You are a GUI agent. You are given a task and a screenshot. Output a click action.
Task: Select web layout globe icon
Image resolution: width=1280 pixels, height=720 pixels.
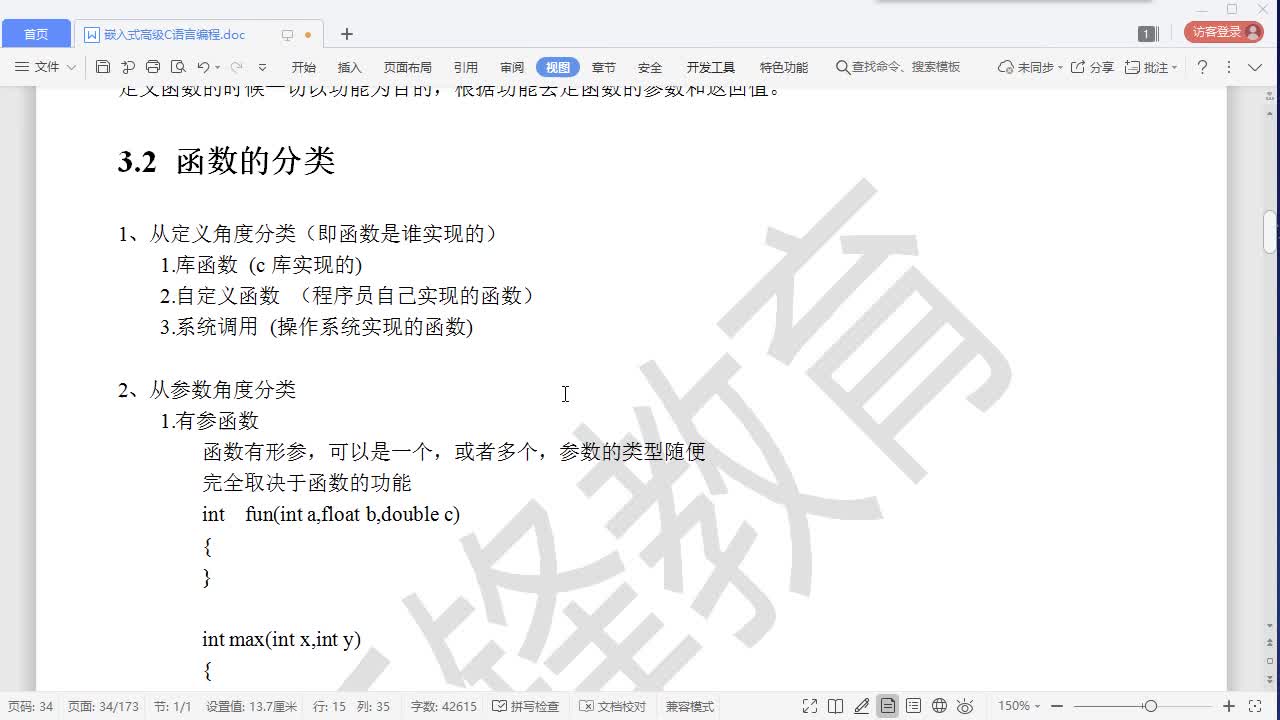tap(939, 706)
